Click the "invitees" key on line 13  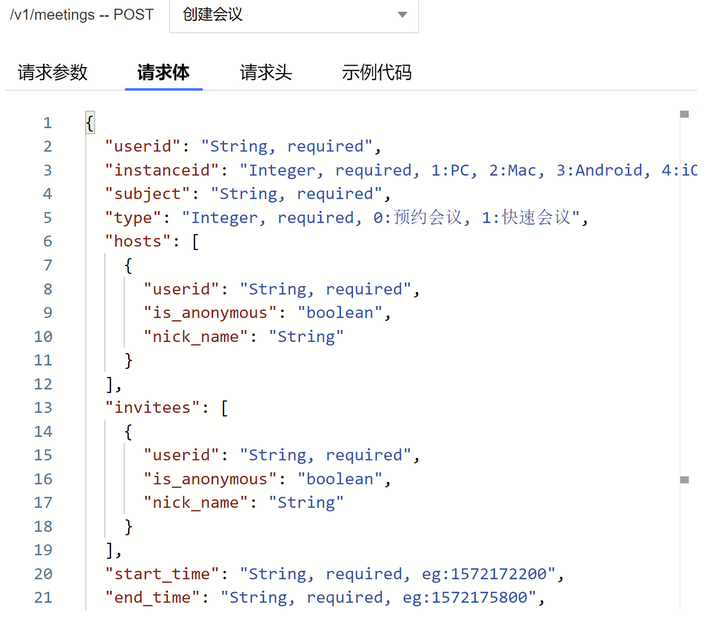(x=153, y=407)
